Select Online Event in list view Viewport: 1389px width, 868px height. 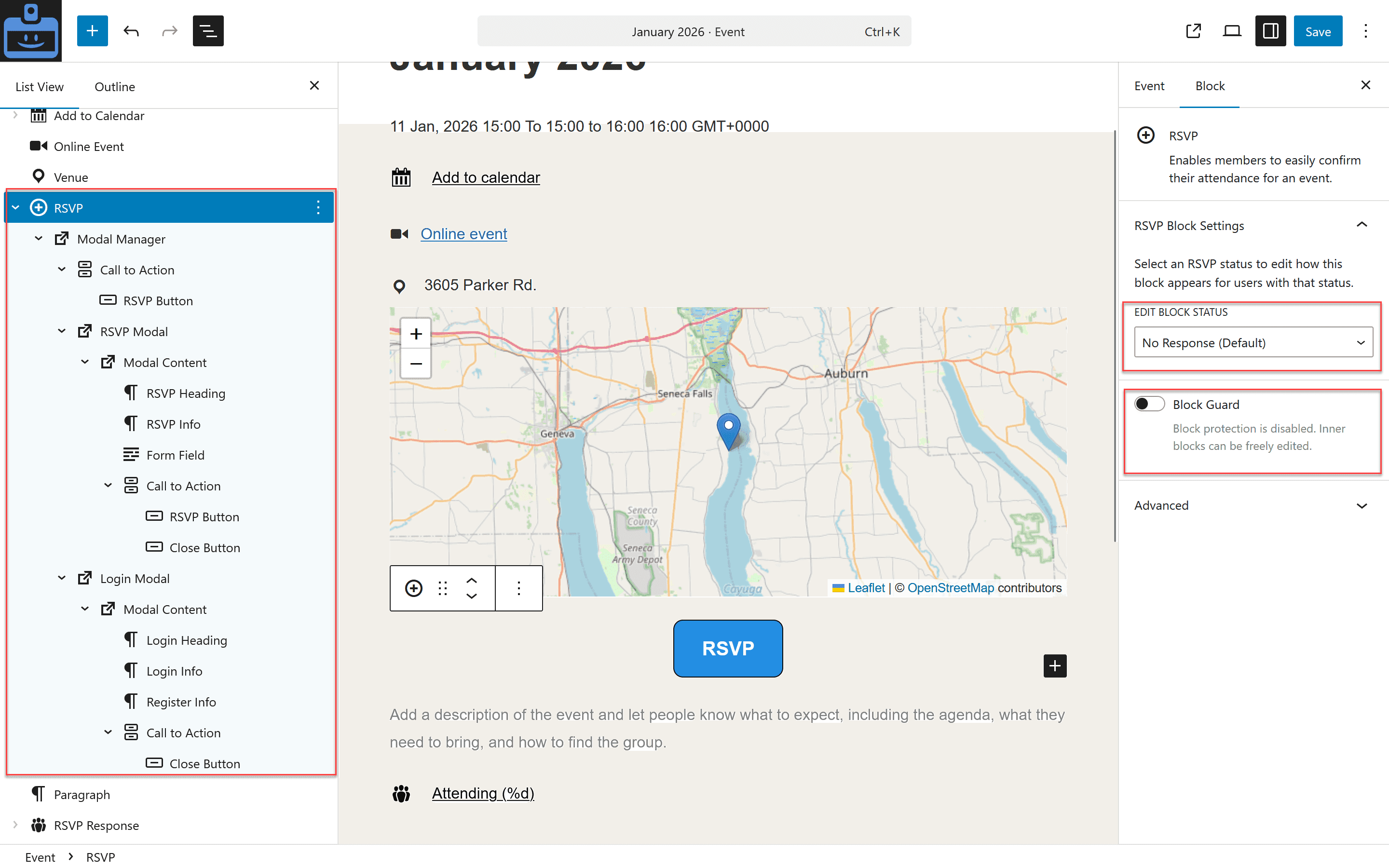coord(169,146)
